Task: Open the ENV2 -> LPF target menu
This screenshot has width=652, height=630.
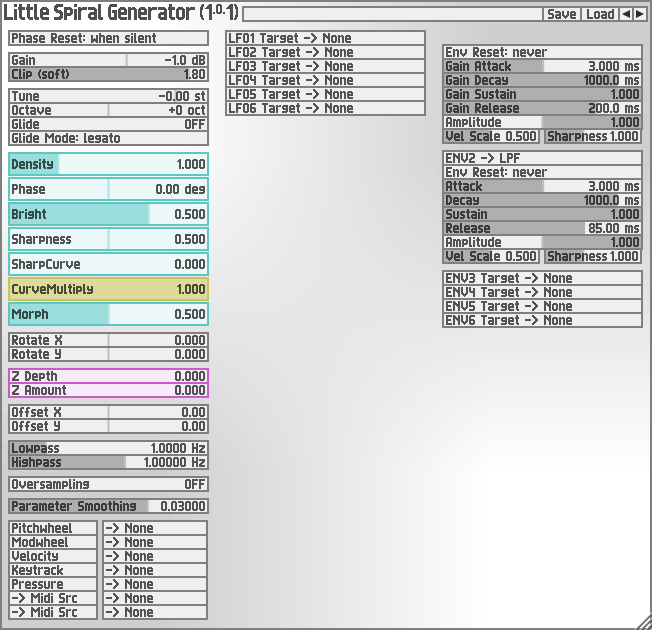Action: pyautogui.click(x=542, y=158)
